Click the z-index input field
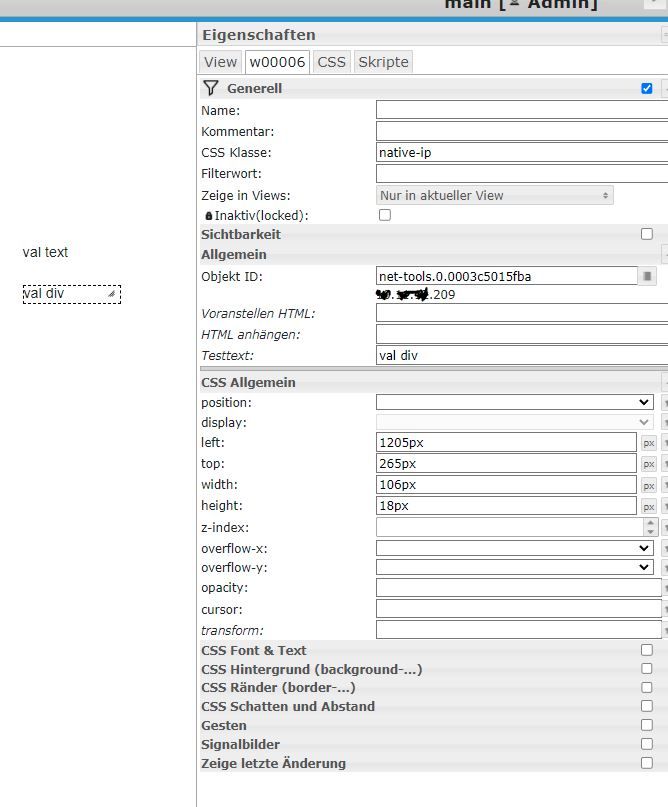The width and height of the screenshot is (668, 807). (x=509, y=527)
